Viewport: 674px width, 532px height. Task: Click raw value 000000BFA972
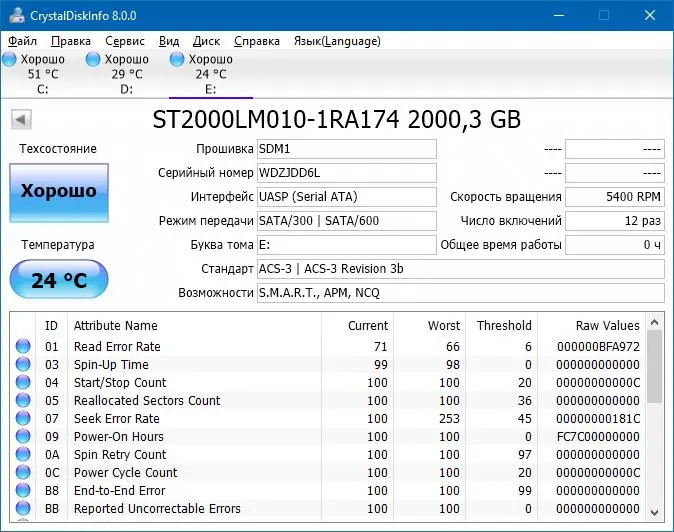[598, 346]
